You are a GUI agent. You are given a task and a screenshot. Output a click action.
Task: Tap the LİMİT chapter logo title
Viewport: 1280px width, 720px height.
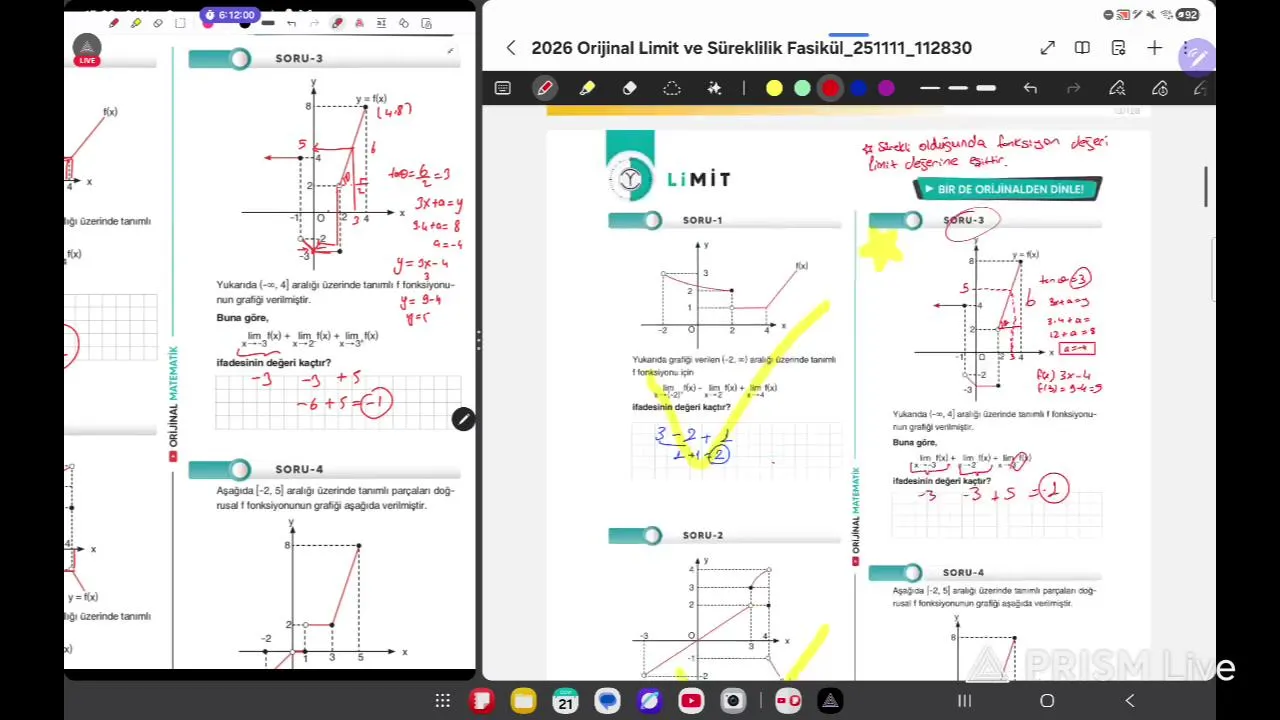point(698,179)
